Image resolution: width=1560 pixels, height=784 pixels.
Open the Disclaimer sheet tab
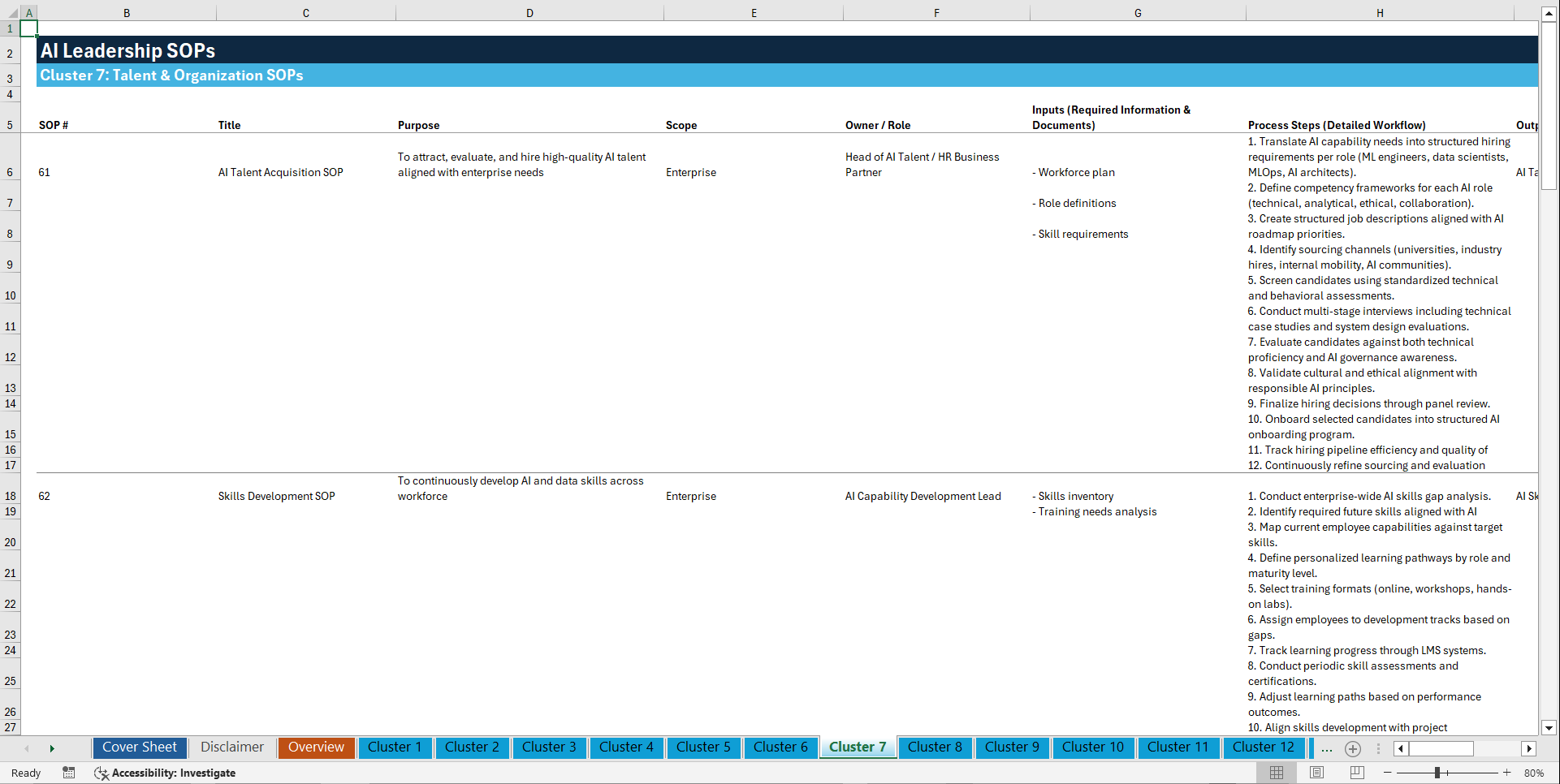[x=232, y=747]
